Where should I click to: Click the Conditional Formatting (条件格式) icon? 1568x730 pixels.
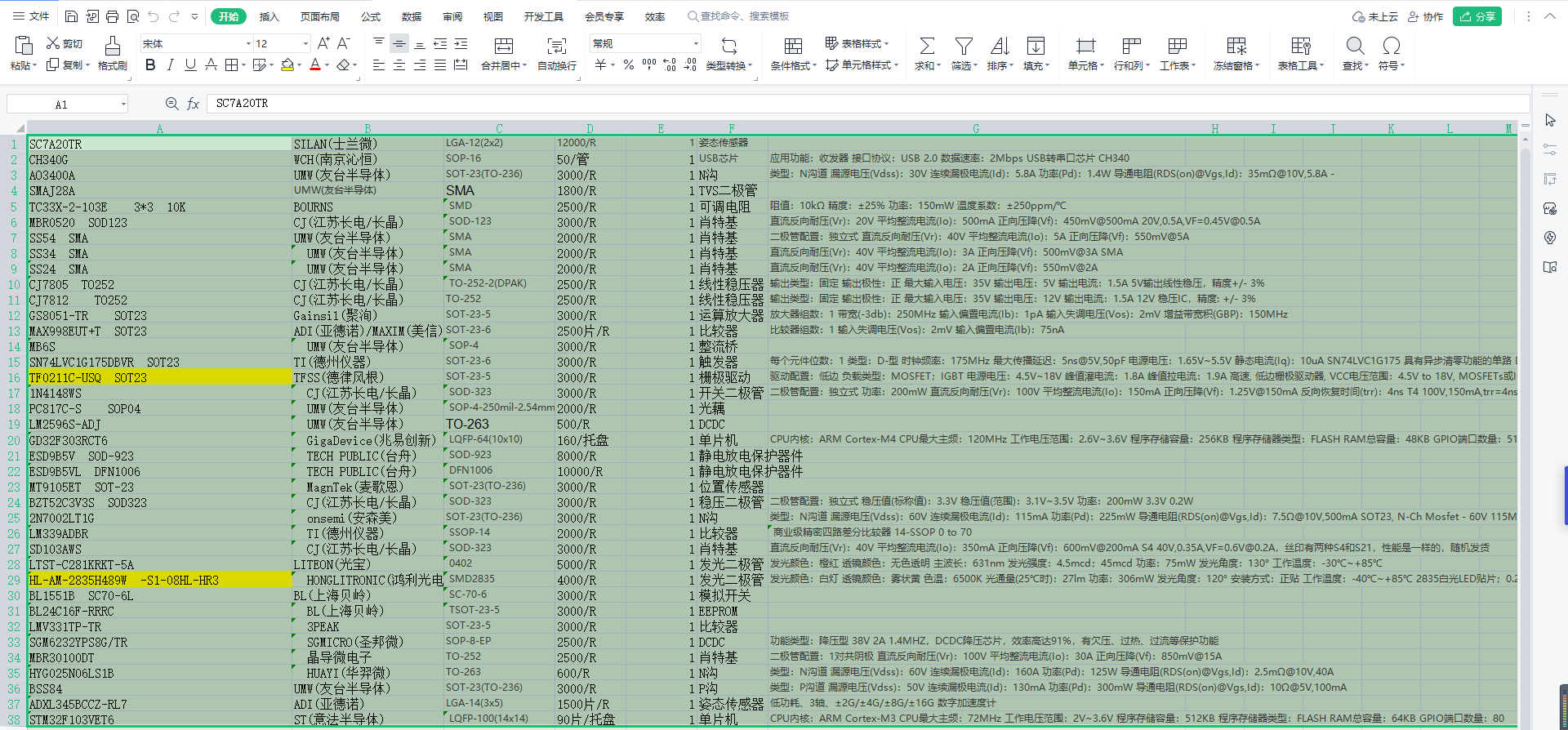click(793, 46)
